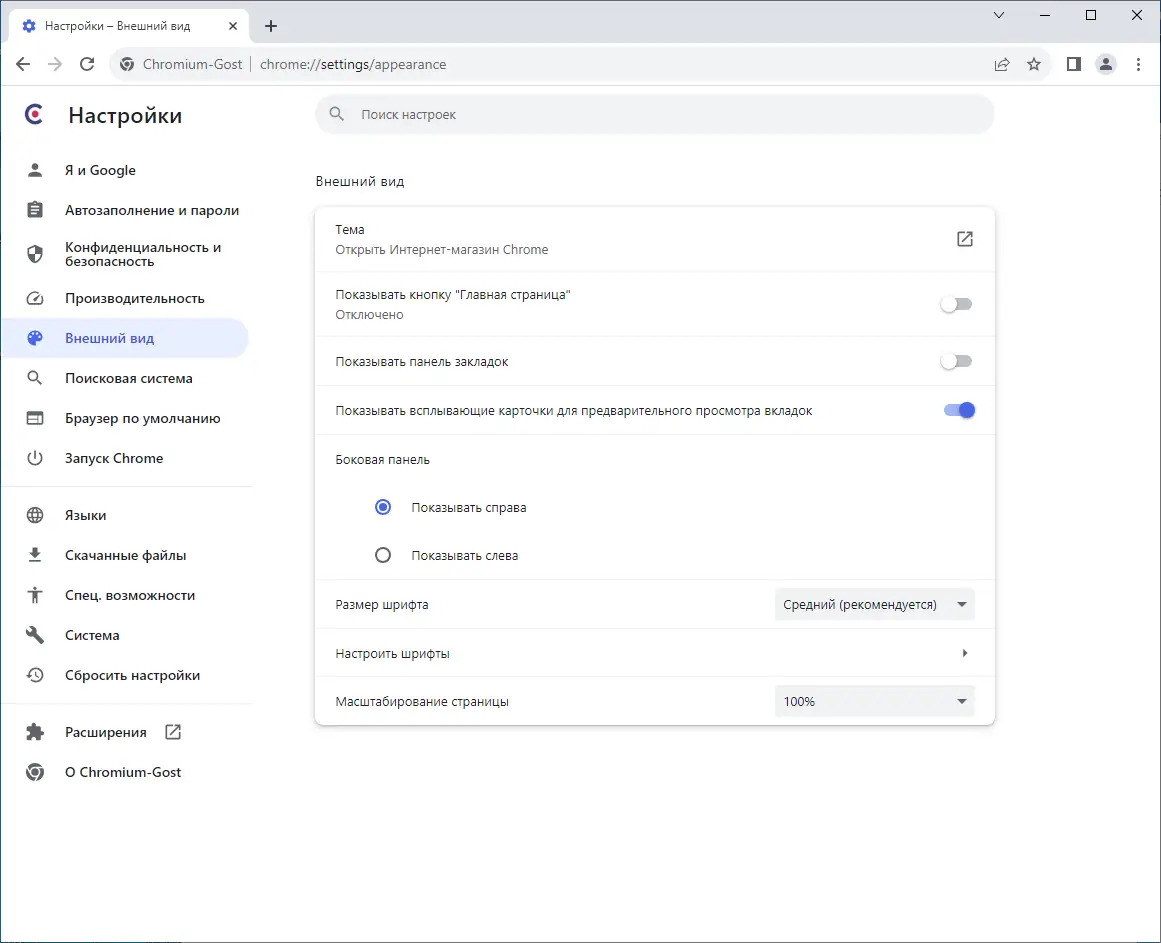This screenshot has width=1161, height=943.
Task: Click the reload page icon
Action: click(87, 64)
